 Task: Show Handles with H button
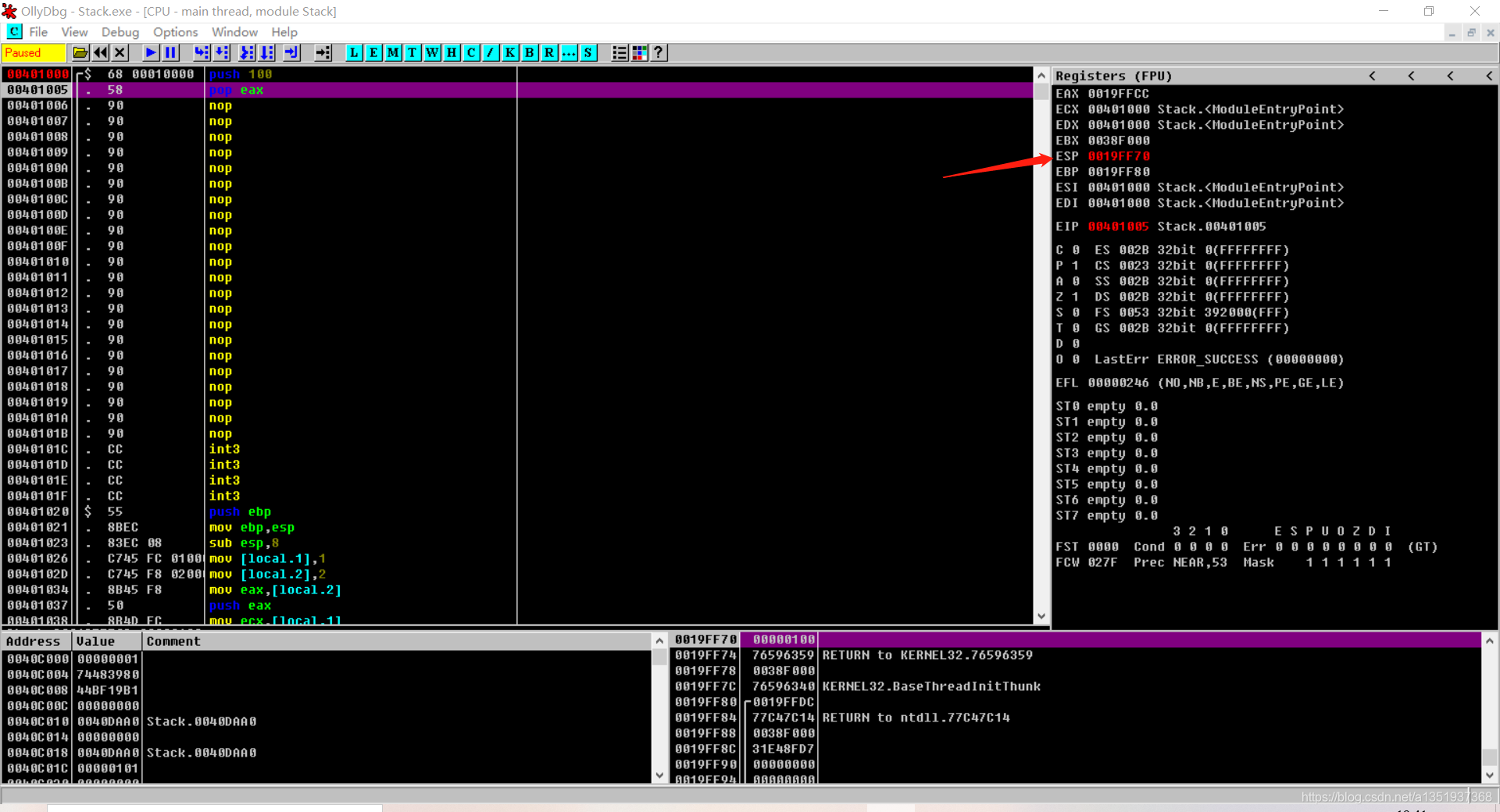(x=452, y=52)
